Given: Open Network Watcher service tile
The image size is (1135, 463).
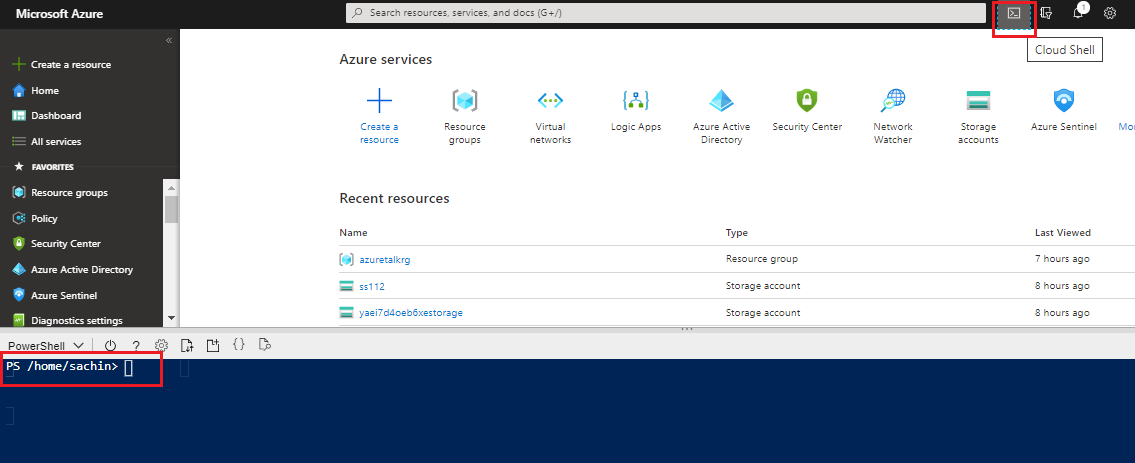Looking at the screenshot, I should pyautogui.click(x=893, y=116).
